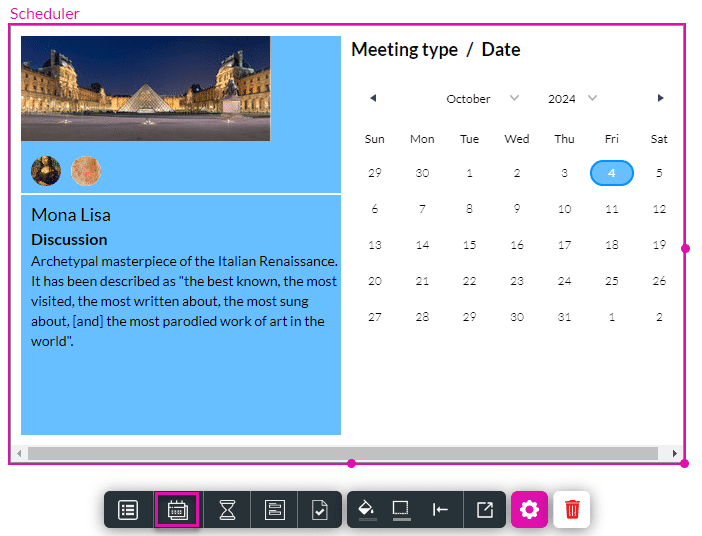Select September 29 in the first row

(x=375, y=173)
